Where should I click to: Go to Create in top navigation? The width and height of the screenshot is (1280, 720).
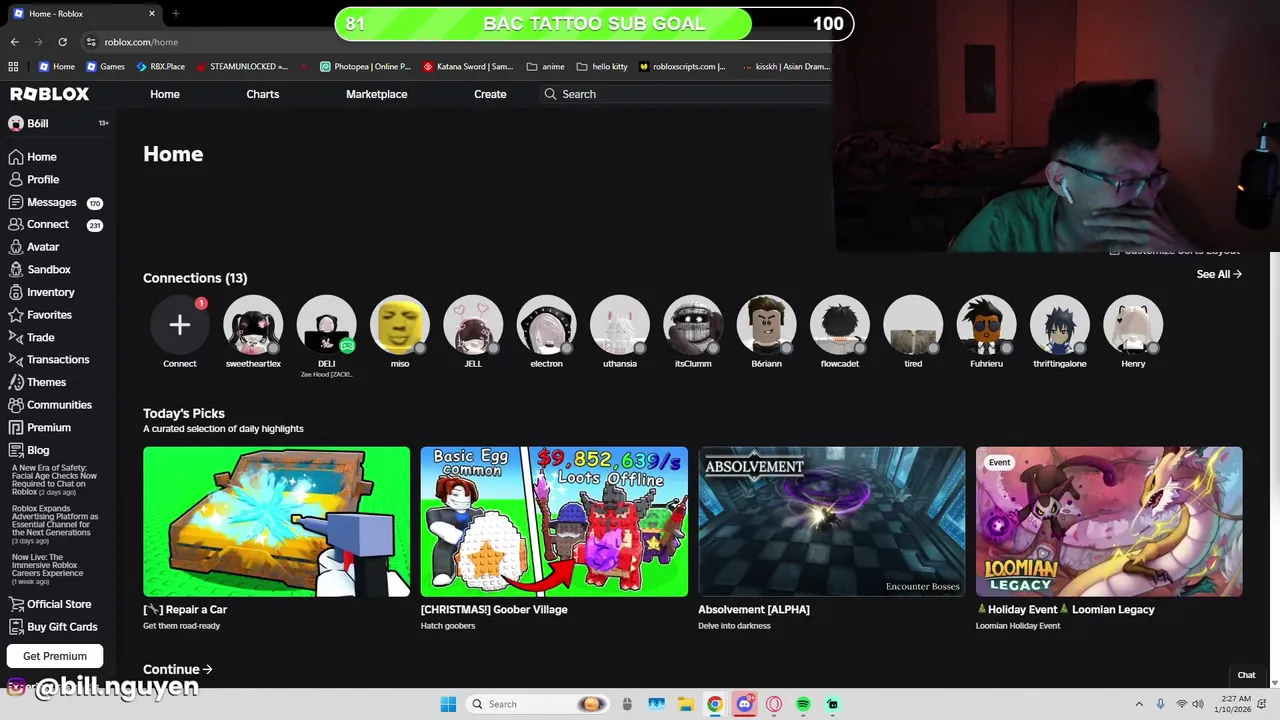490,94
